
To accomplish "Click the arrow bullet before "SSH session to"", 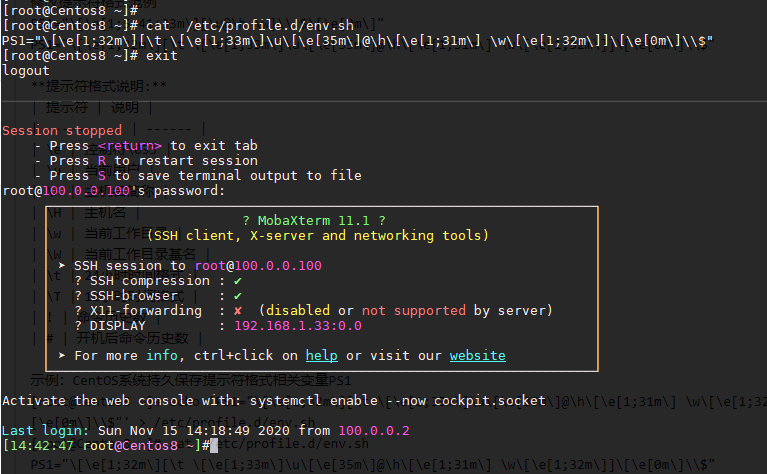I will [x=62, y=266].
